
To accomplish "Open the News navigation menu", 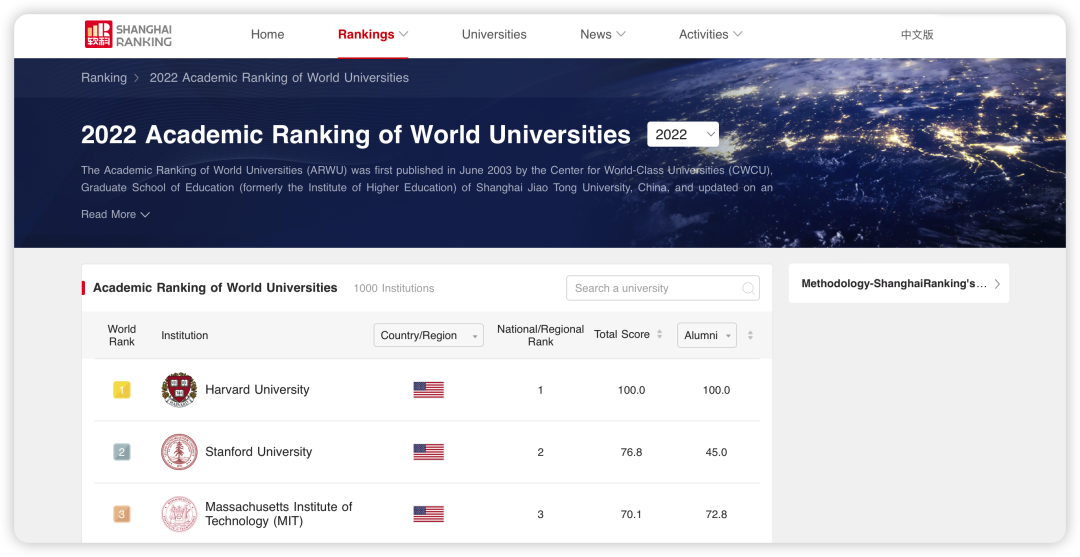I will click(x=602, y=35).
